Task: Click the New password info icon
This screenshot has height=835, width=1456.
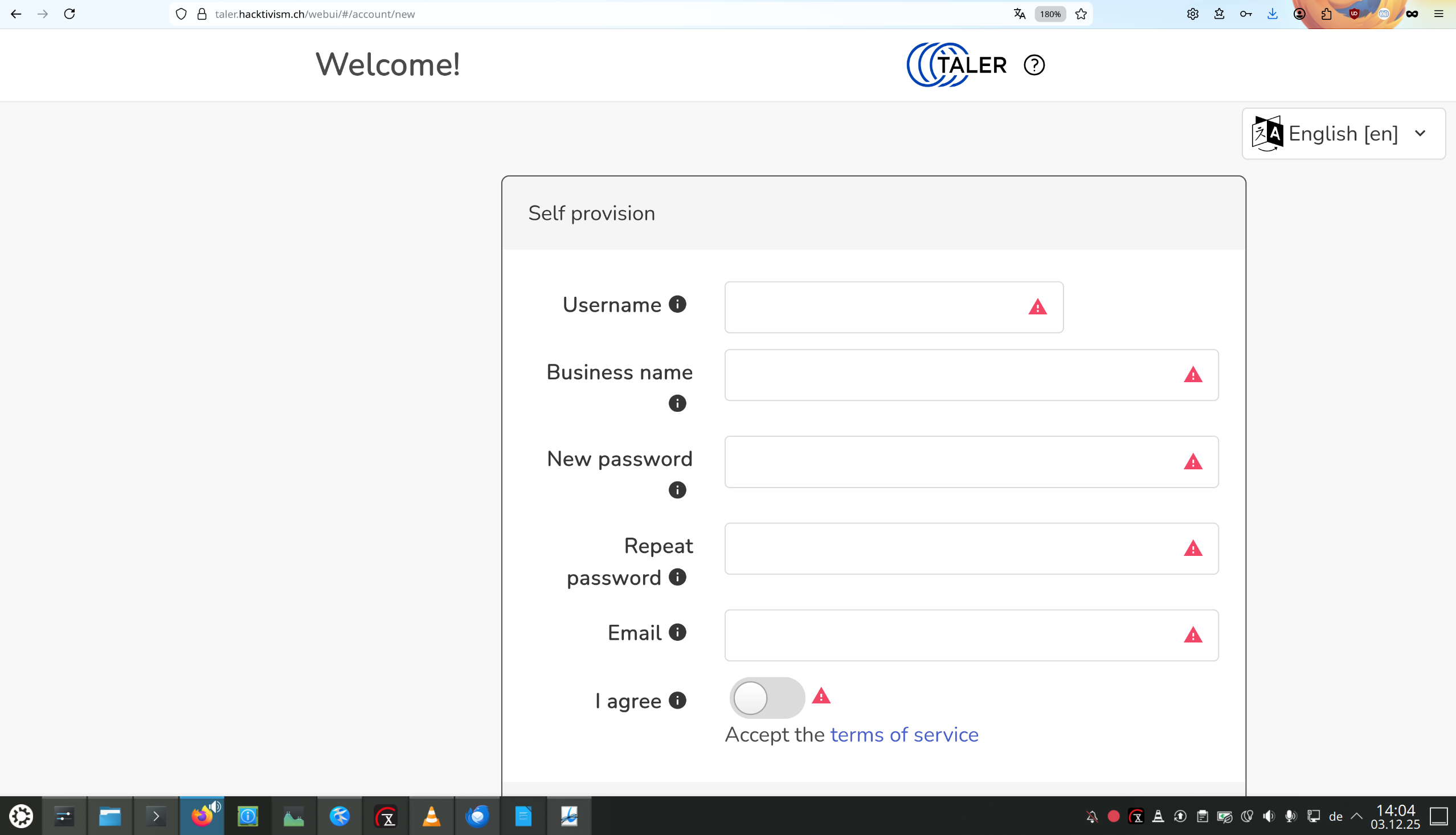Action: [x=677, y=490]
